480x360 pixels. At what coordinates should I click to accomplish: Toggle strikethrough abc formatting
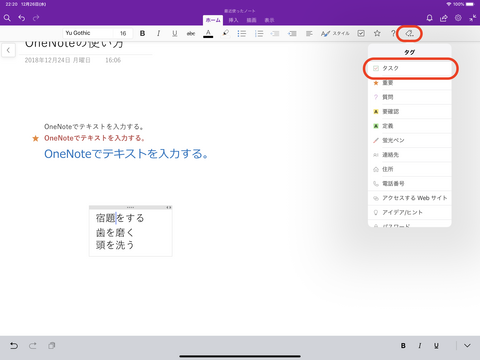(191, 33)
